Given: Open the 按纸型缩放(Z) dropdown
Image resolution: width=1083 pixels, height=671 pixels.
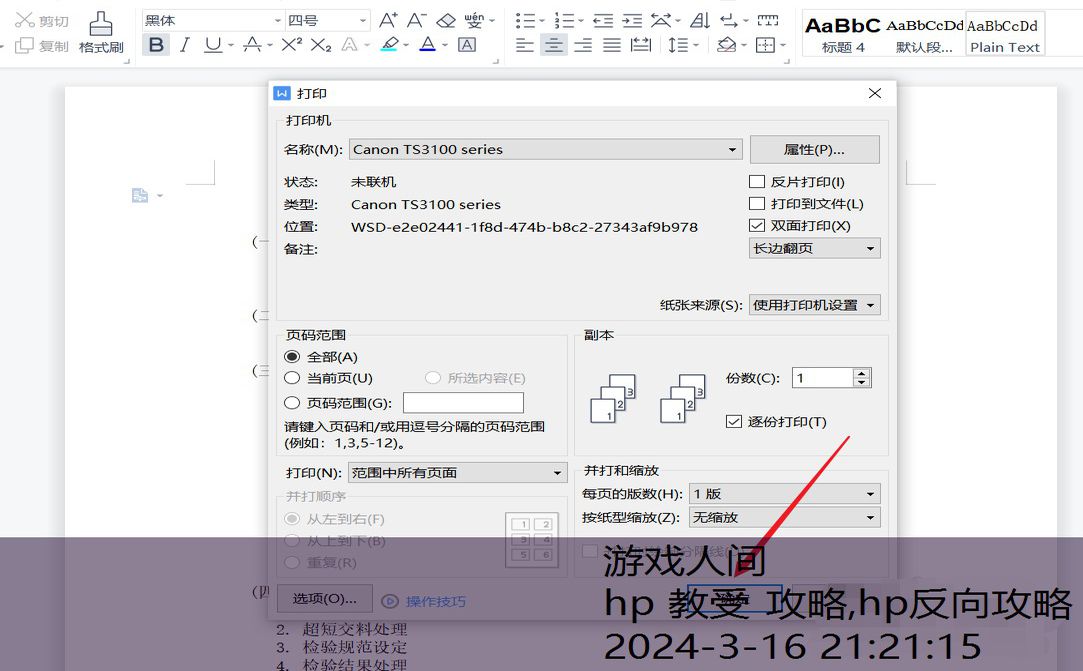Looking at the screenshot, I should coord(785,517).
